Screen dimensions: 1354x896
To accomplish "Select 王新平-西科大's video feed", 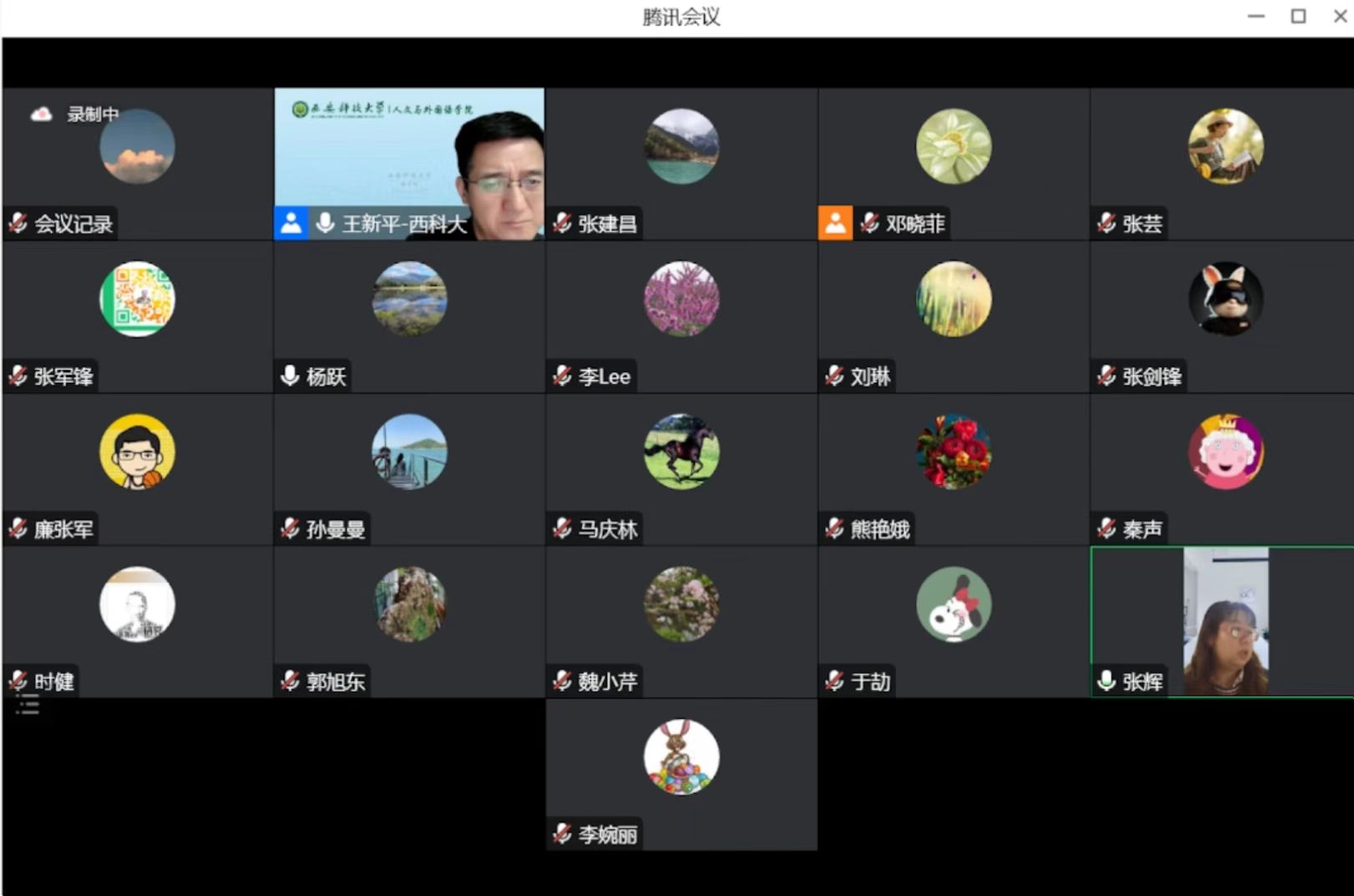I will pyautogui.click(x=409, y=150).
